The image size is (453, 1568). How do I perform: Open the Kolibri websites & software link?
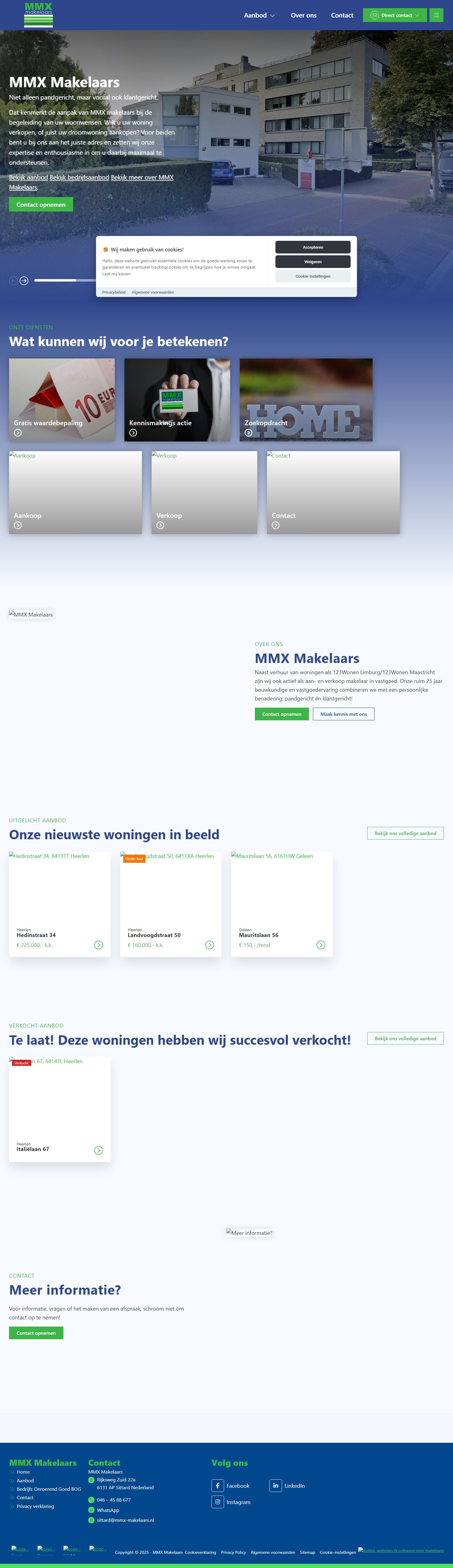(401, 1550)
